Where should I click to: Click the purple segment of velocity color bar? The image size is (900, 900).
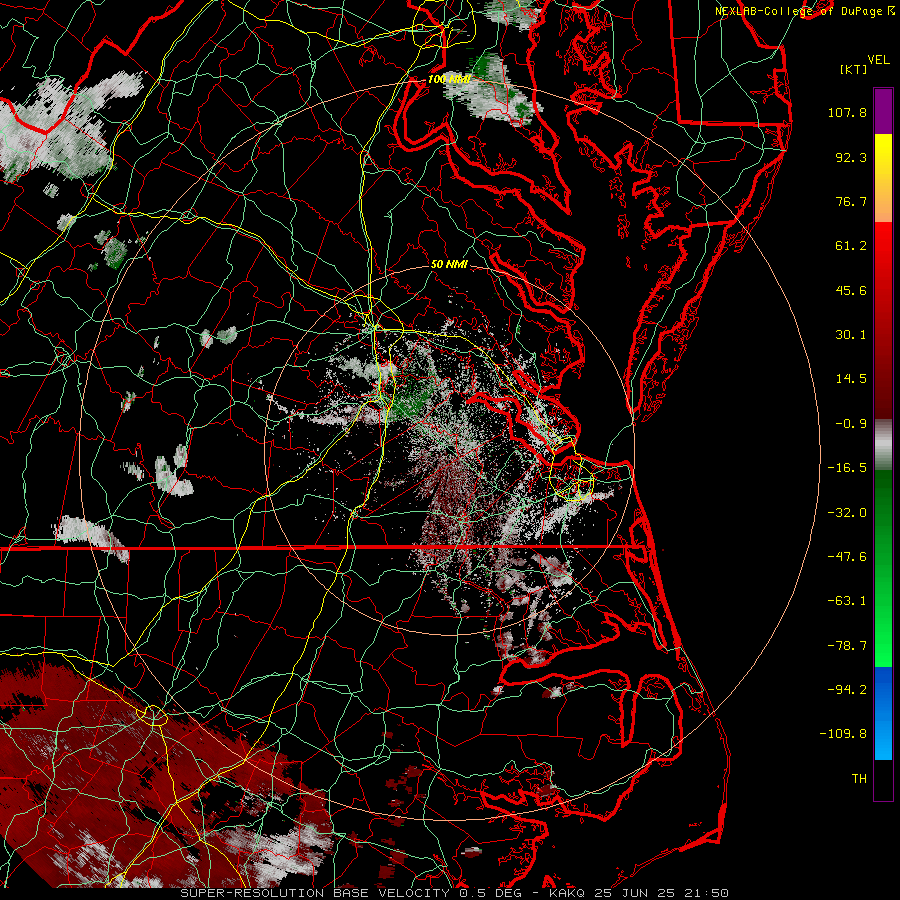(x=883, y=111)
